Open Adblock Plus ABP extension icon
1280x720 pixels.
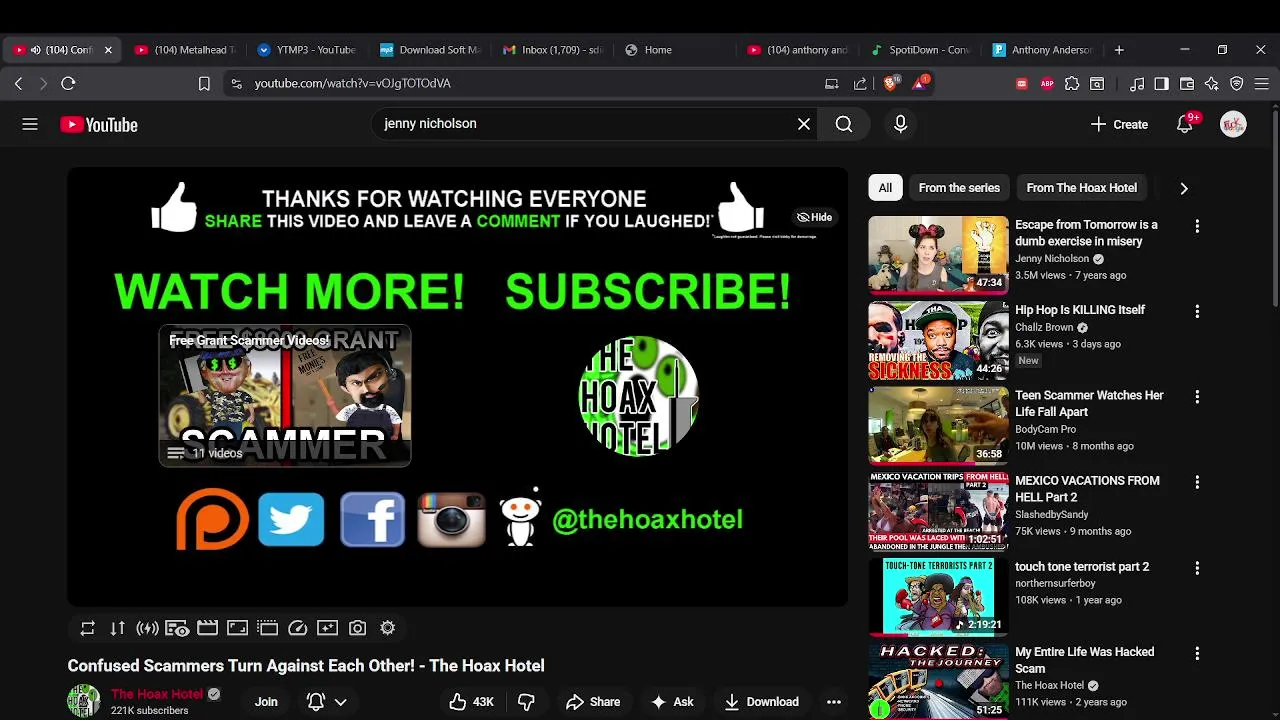[x=1047, y=84]
